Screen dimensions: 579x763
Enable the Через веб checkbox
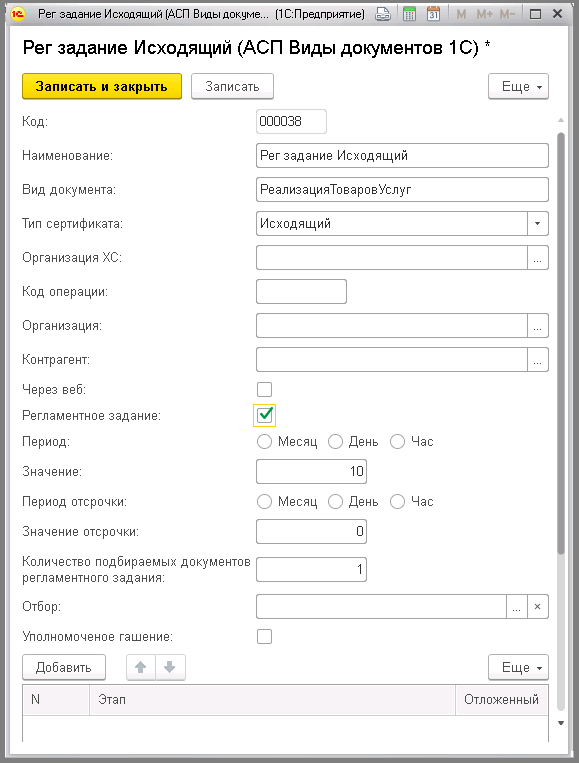[x=265, y=389]
